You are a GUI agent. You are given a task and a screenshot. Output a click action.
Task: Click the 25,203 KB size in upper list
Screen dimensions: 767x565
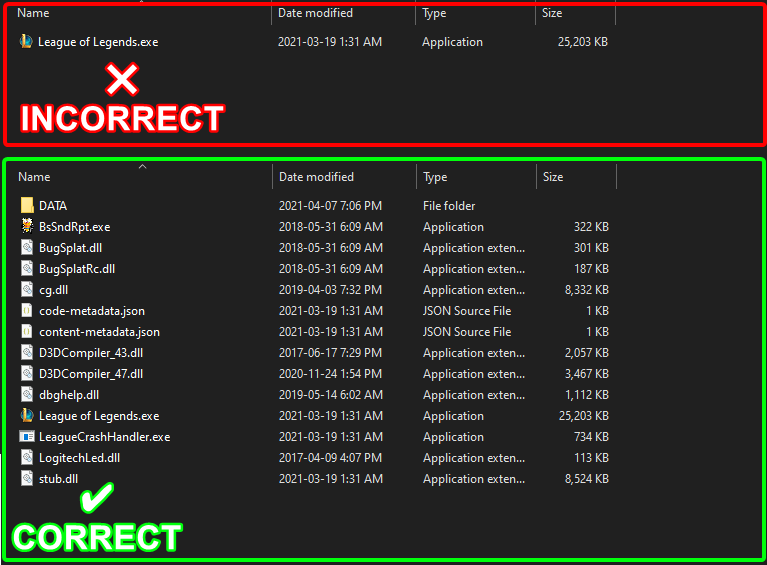coord(583,42)
